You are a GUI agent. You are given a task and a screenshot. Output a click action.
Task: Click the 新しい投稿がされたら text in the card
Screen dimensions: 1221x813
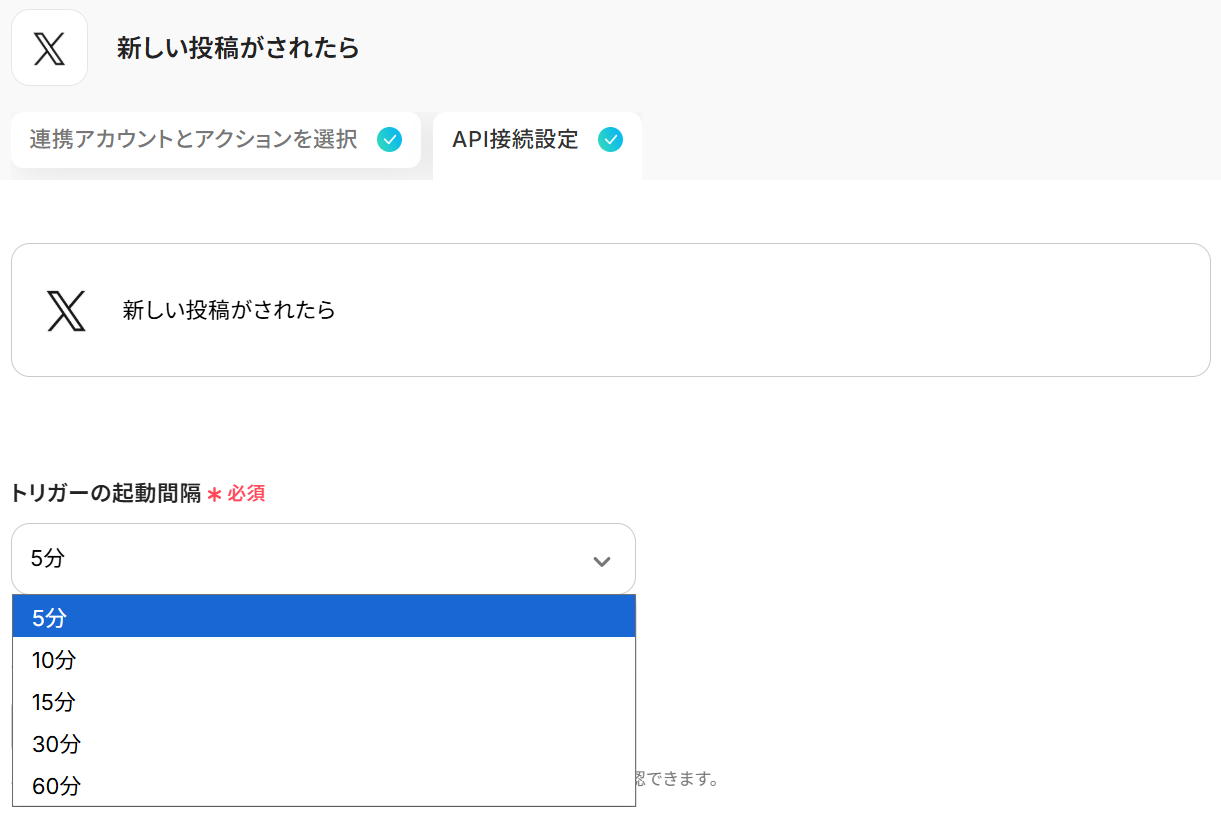pyautogui.click(x=229, y=310)
